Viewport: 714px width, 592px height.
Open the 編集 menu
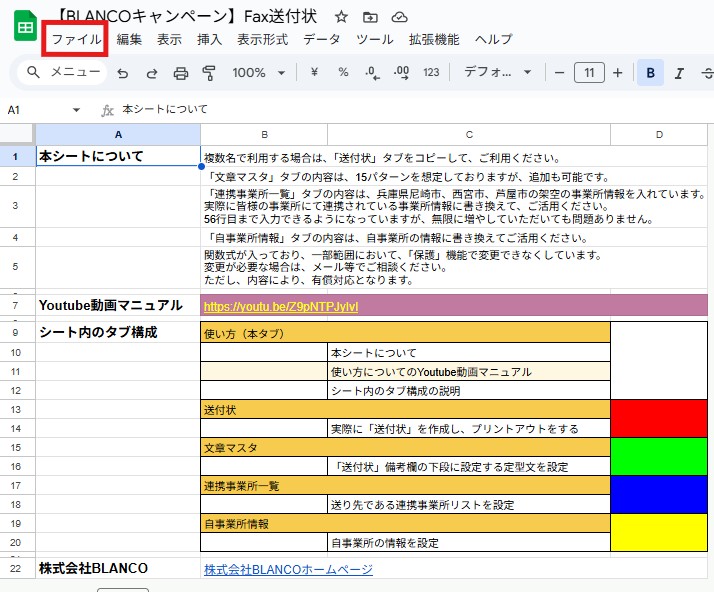point(129,40)
